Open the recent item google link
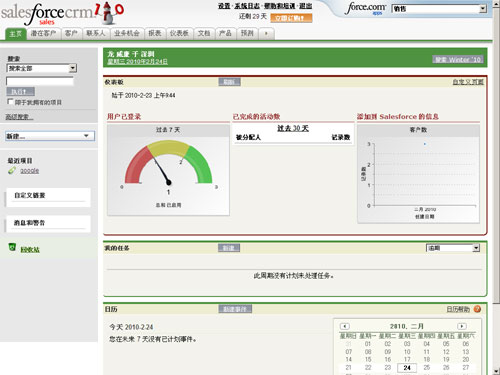 (x=29, y=171)
